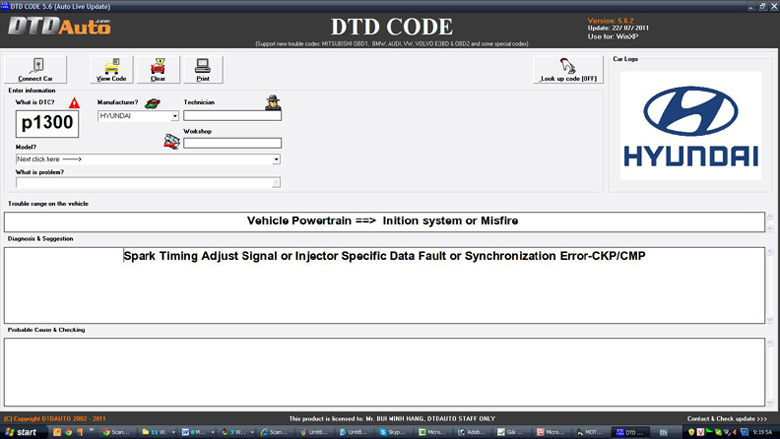Screen dimensions: 780x439
Task: Click the Workshop input field
Action: (x=232, y=143)
